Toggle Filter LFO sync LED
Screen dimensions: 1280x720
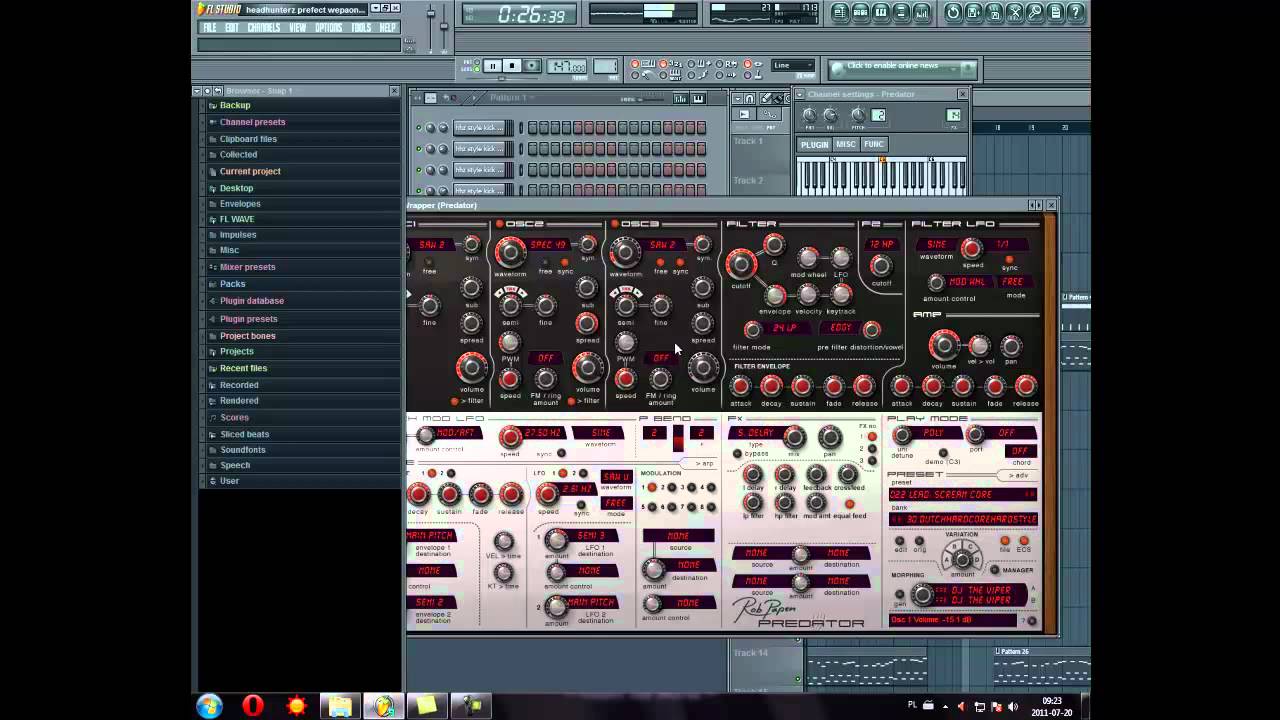tap(1010, 260)
